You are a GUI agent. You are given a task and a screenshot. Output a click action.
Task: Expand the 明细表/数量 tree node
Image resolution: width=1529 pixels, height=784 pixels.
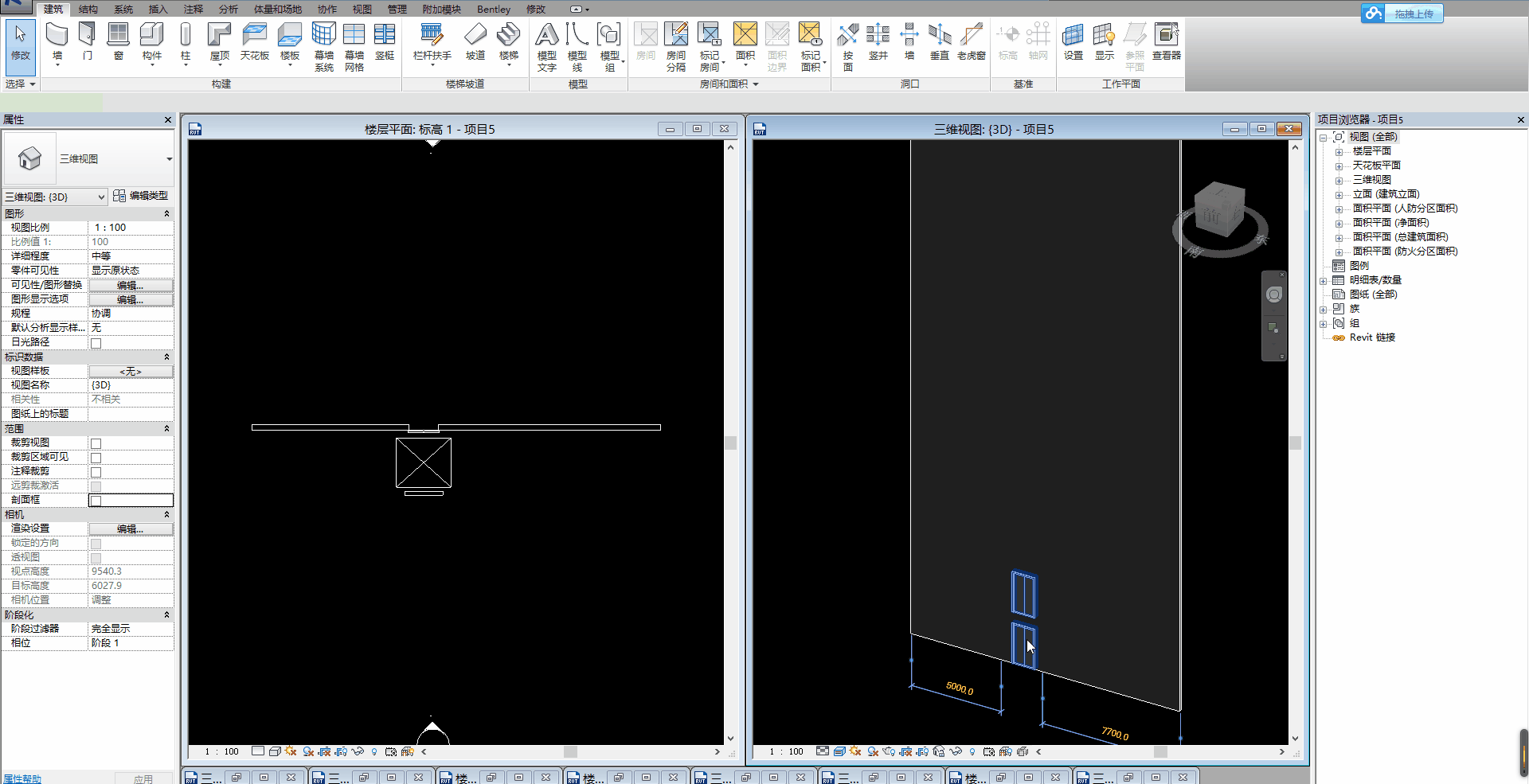(1324, 280)
